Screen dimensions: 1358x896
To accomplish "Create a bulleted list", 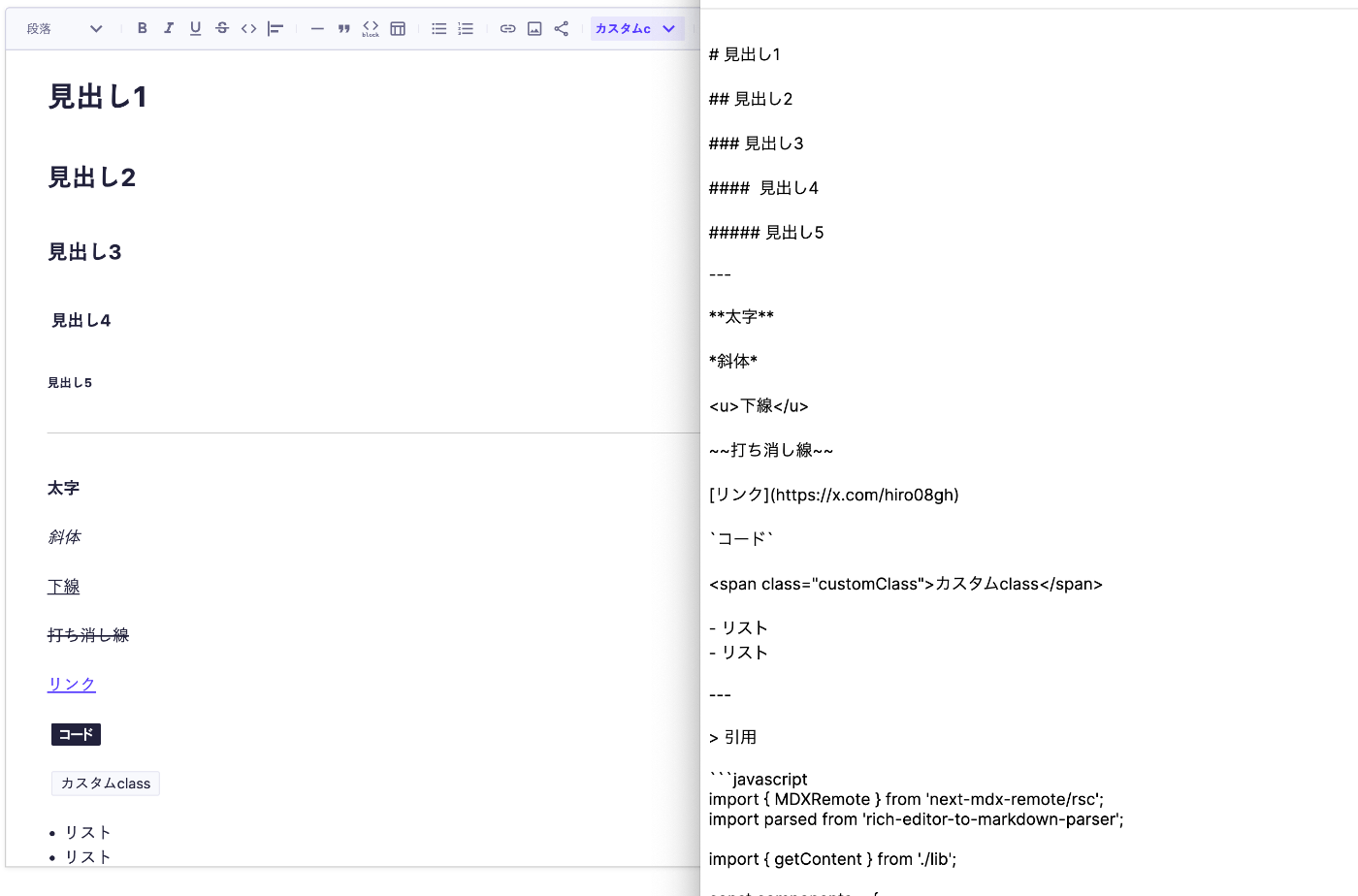I will [x=439, y=28].
